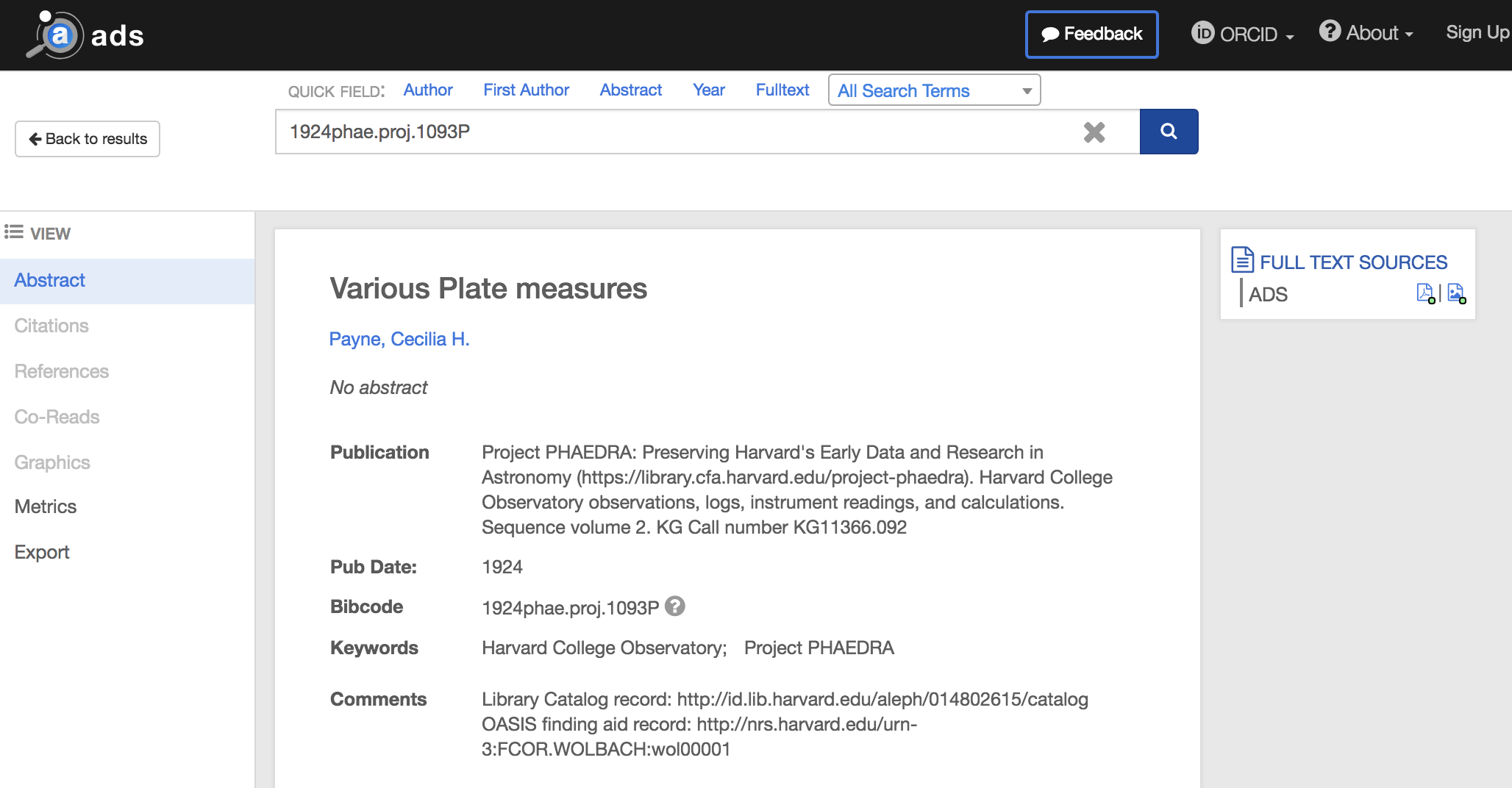Click the About question mark icon
This screenshot has width=1512, height=788.
[x=1330, y=31]
